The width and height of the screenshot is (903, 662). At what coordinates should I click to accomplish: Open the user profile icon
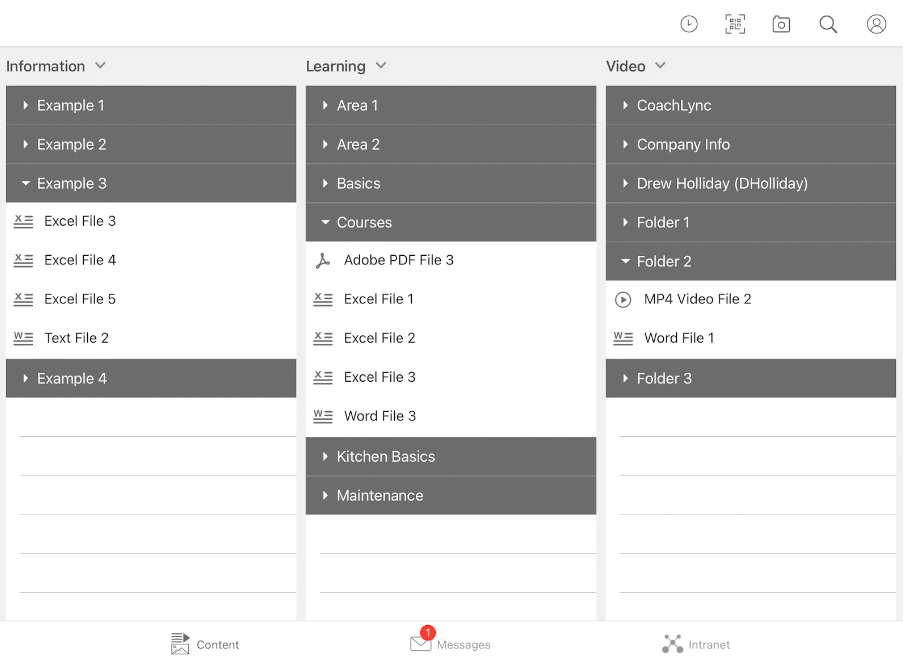point(877,24)
